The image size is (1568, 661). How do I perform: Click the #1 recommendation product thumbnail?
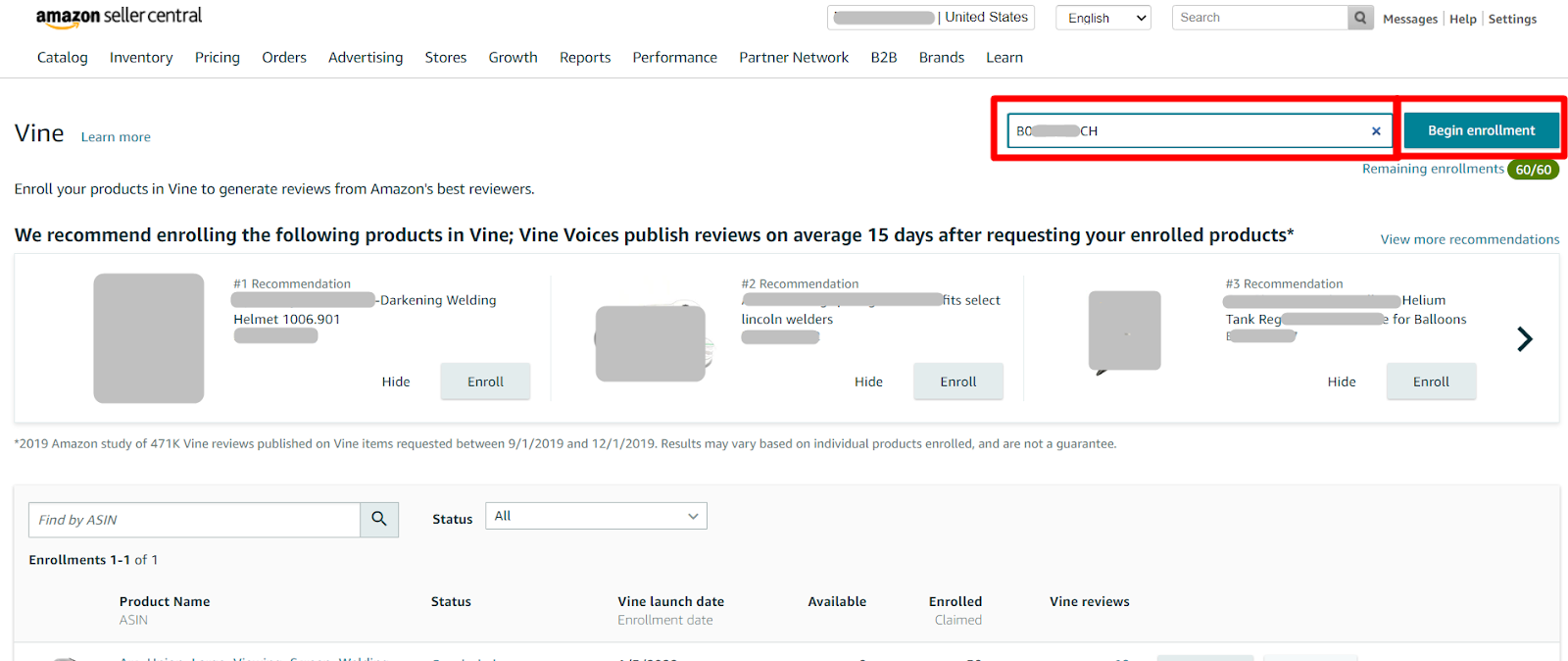coord(149,338)
